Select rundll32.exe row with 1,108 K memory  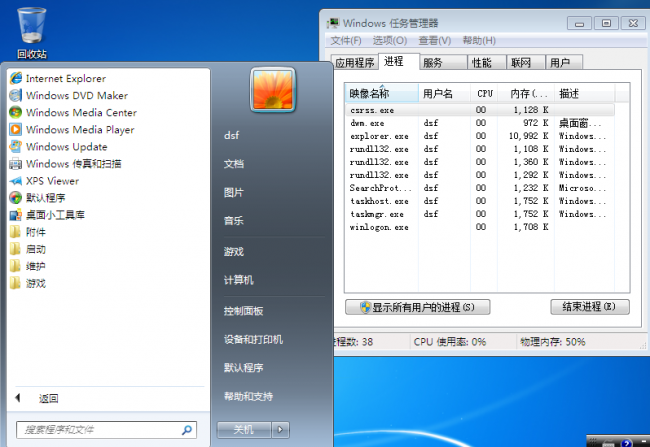(x=480, y=149)
